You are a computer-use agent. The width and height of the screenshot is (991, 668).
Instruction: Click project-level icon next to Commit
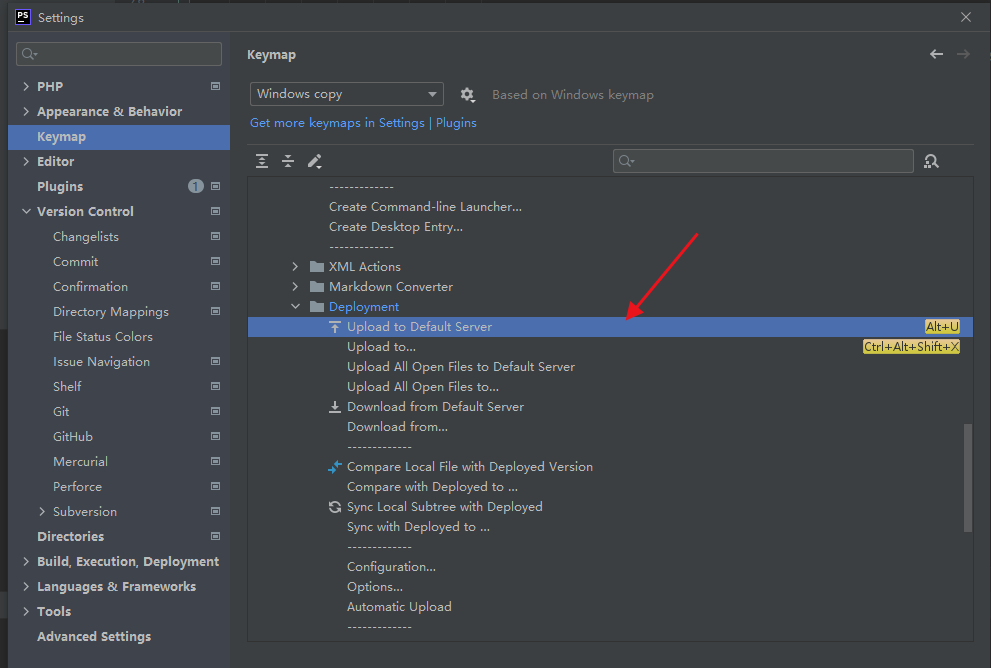(x=216, y=261)
